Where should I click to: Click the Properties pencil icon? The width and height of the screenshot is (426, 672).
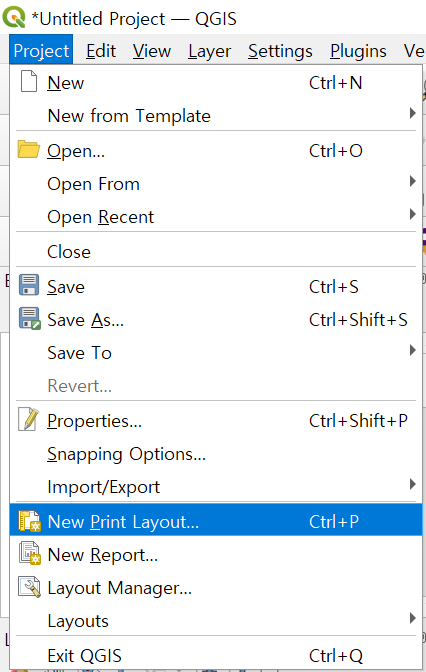pos(29,419)
